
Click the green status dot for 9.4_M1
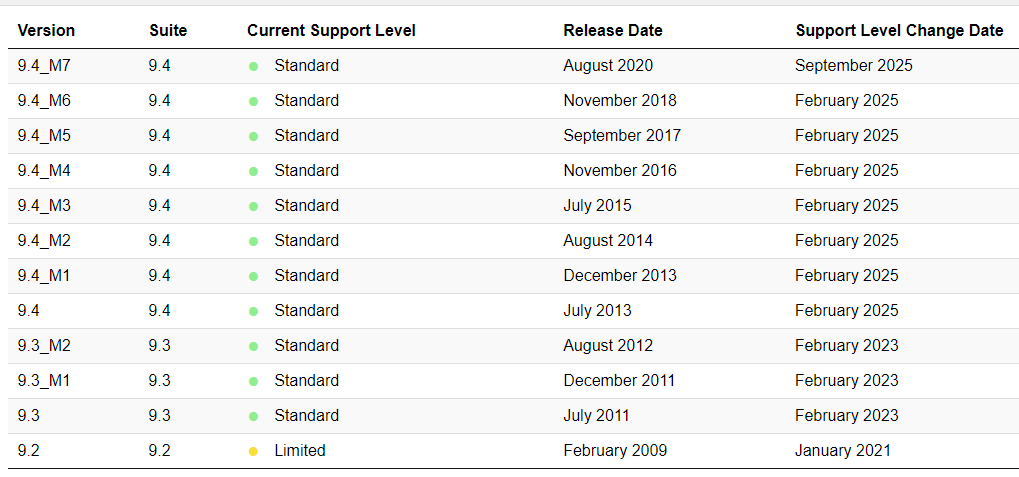click(253, 276)
